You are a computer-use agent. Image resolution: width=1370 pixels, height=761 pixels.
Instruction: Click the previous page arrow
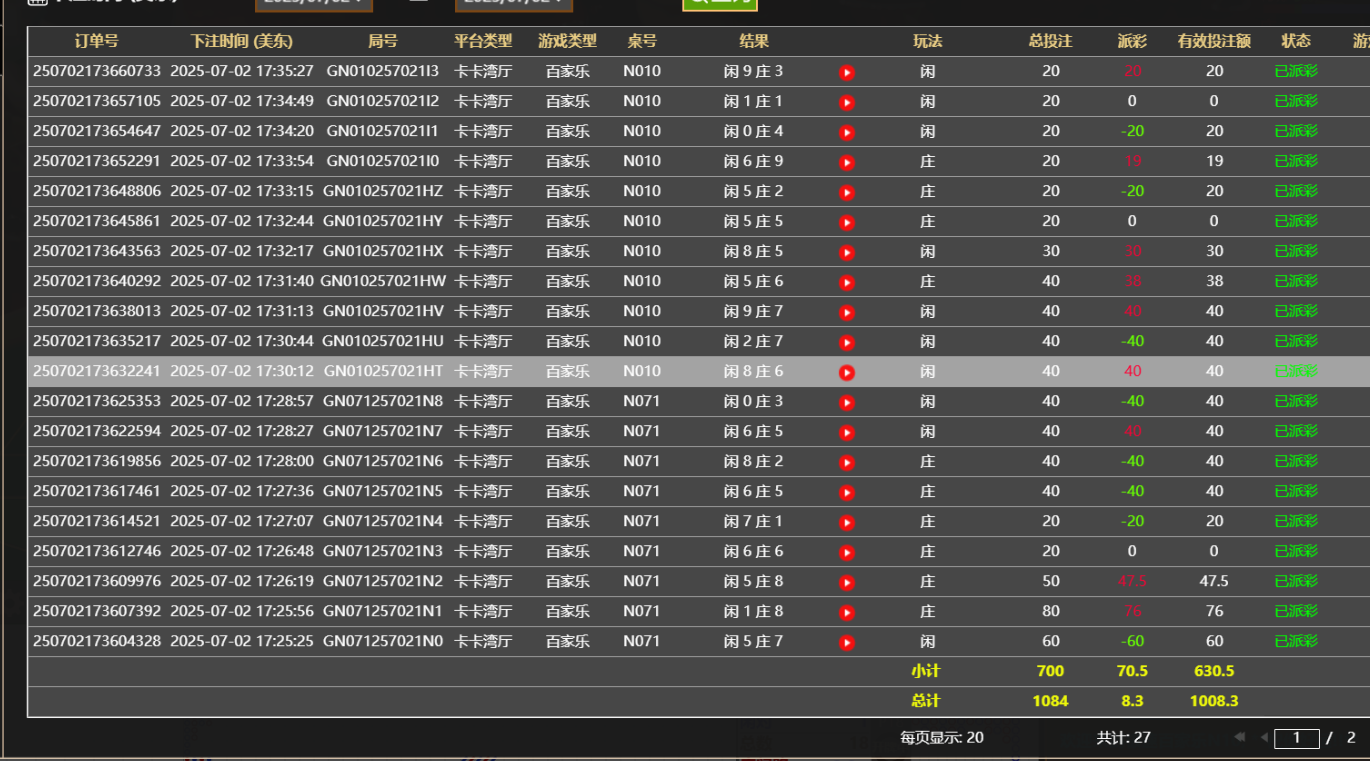(x=1264, y=738)
